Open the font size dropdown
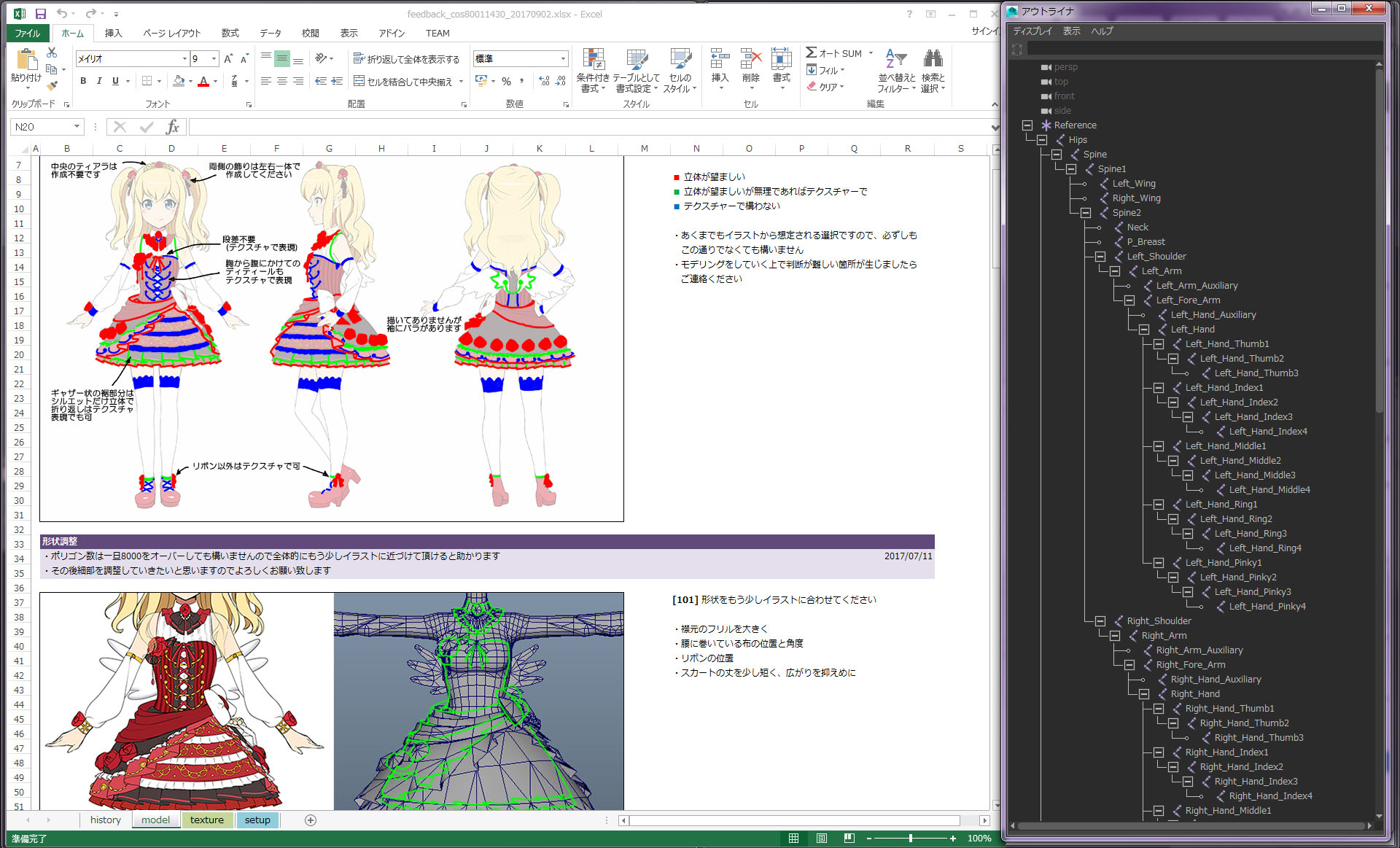 tap(214, 58)
